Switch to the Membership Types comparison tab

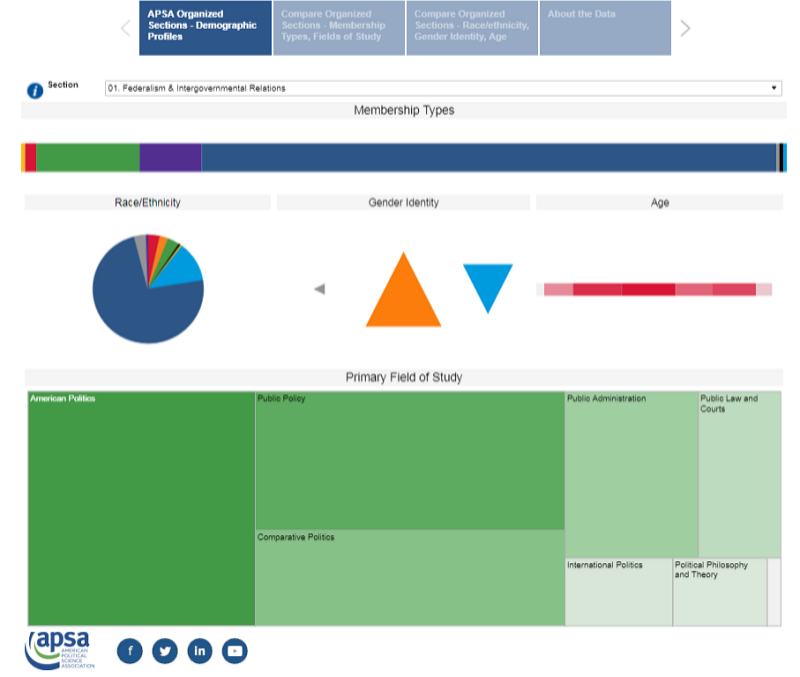338,28
